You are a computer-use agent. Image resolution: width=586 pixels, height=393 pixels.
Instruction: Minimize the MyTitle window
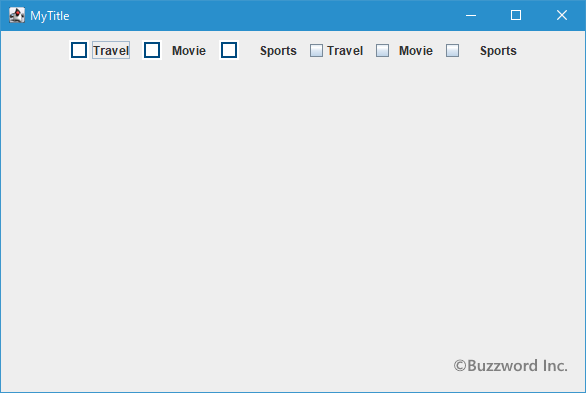[x=471, y=15]
